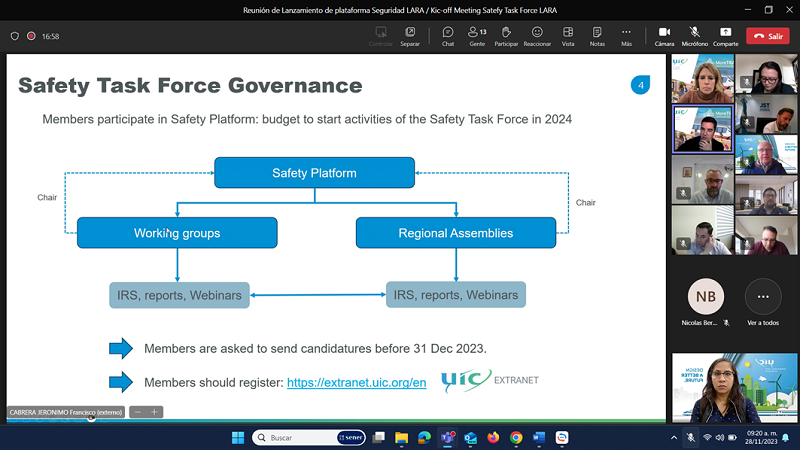
Task: Zoom in shared content with plus button
Action: (155, 412)
